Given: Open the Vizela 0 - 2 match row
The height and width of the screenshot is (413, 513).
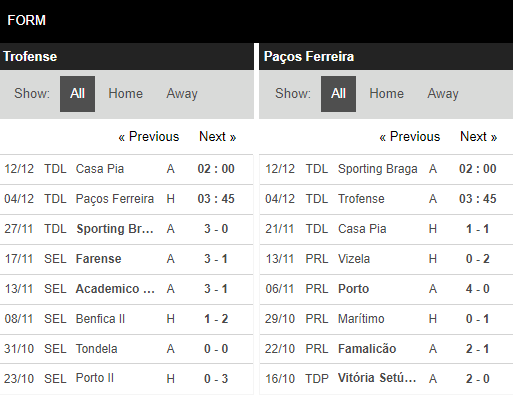Looking at the screenshot, I should [386, 259].
